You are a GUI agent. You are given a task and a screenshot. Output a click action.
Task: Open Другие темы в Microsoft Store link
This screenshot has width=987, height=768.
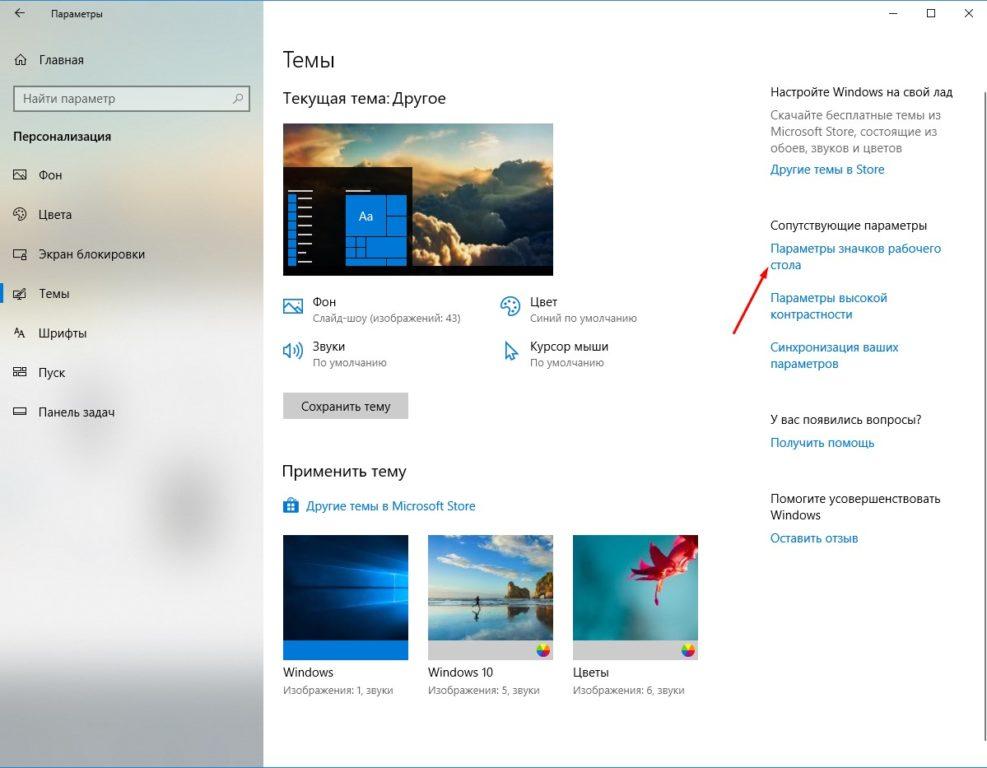pyautogui.click(x=390, y=506)
